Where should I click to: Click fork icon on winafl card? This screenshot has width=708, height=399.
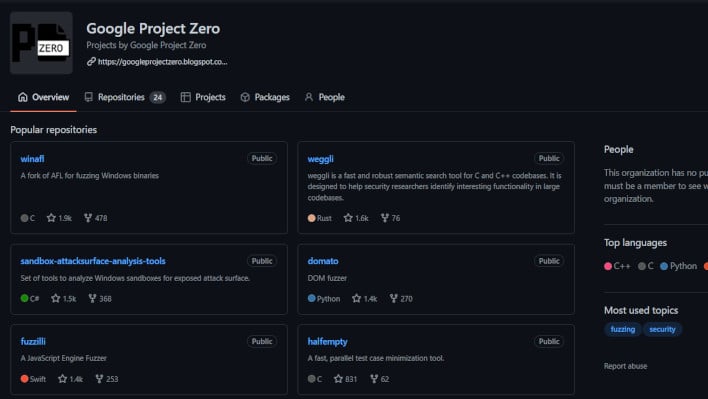tap(88, 218)
